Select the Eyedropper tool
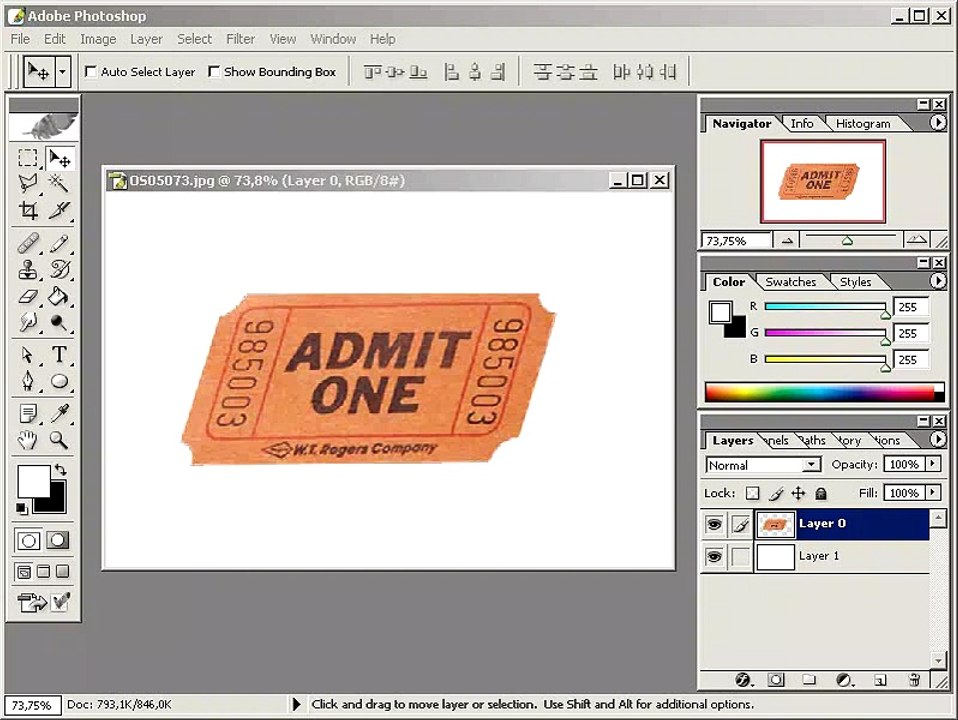Image resolution: width=958 pixels, height=720 pixels. click(x=59, y=414)
